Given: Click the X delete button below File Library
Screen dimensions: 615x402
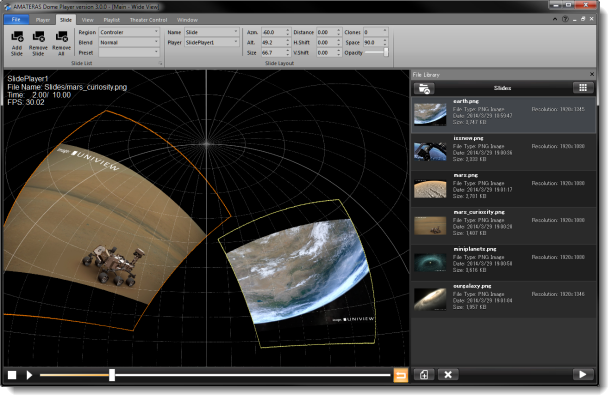Looking at the screenshot, I should (x=448, y=375).
